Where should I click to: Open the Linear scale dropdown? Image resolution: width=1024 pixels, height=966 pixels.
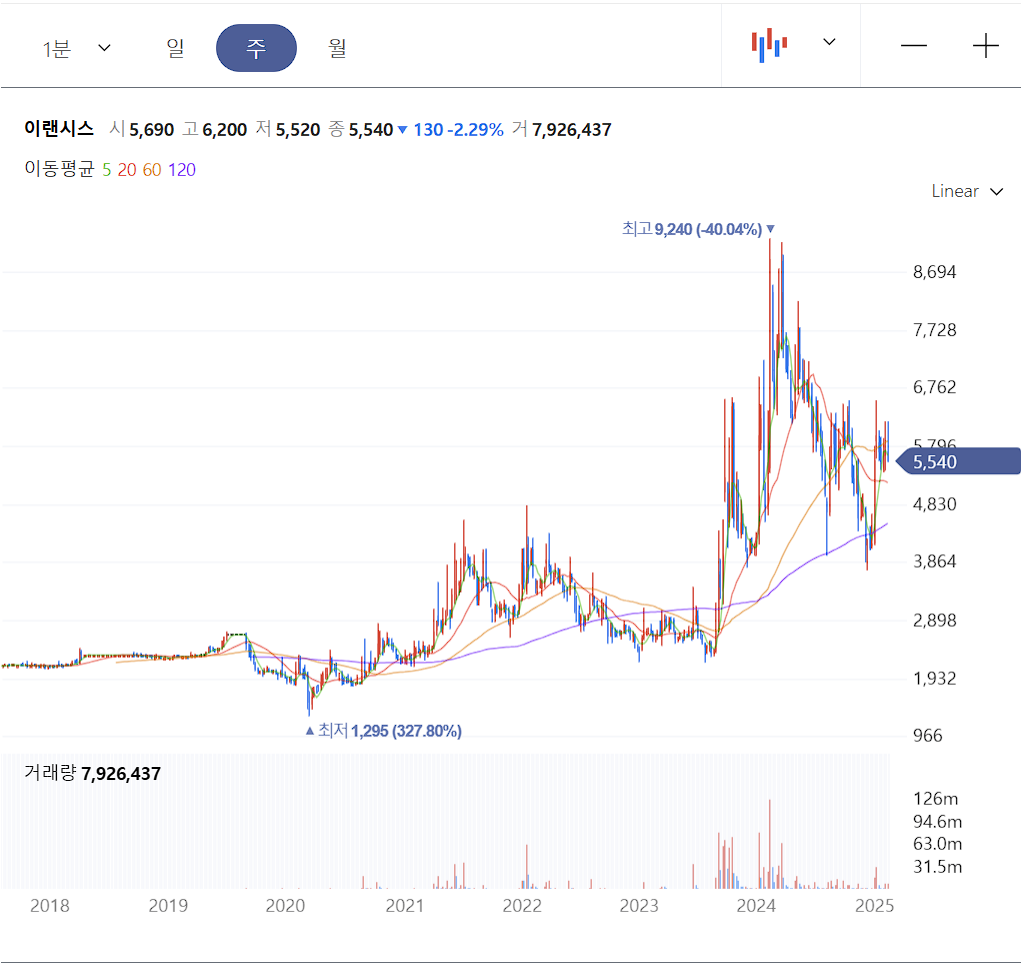coord(966,191)
